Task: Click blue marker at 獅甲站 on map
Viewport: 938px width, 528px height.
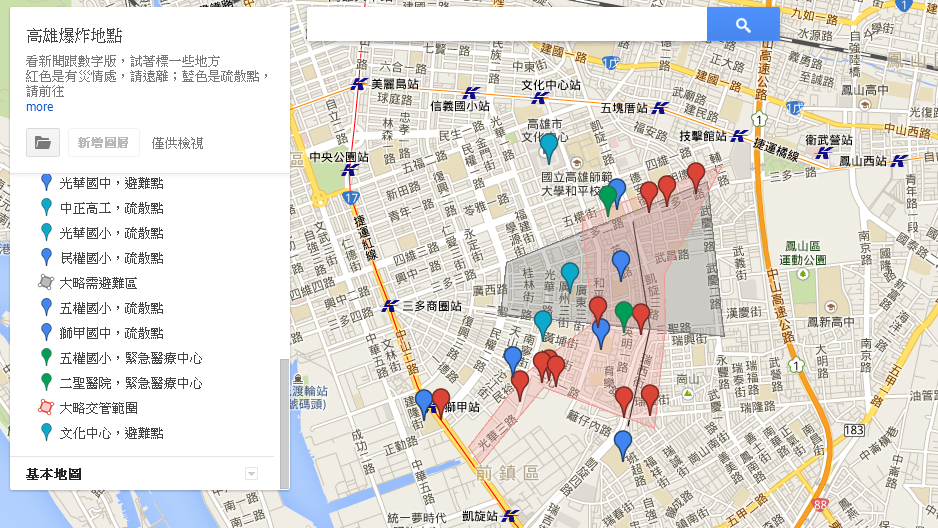Action: click(424, 404)
